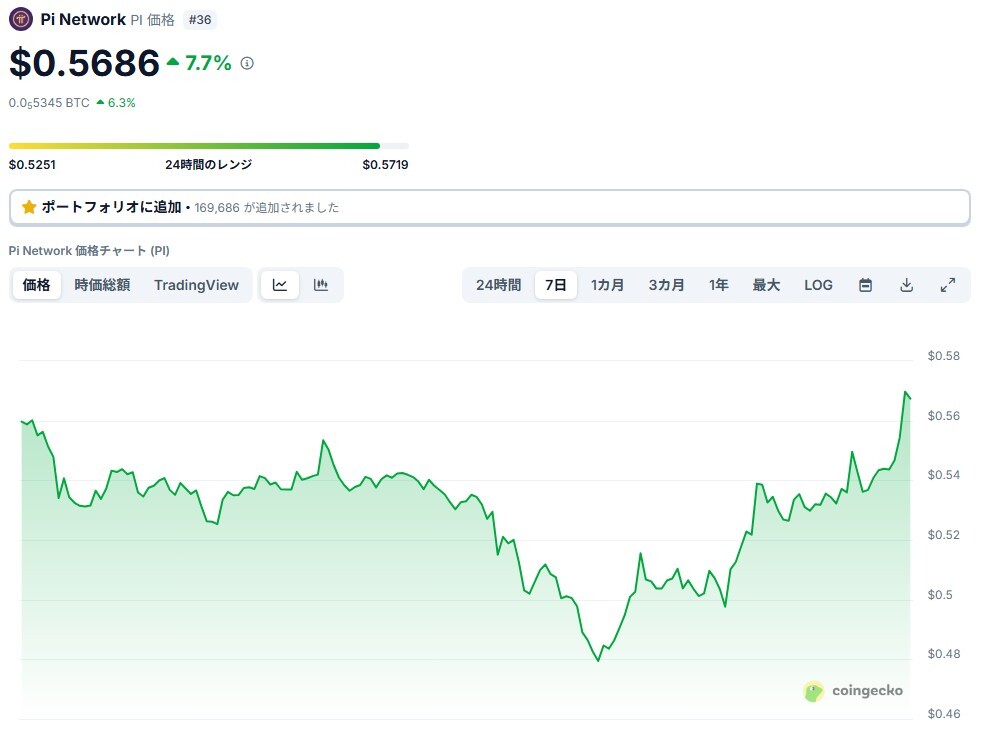Image resolution: width=983 pixels, height=733 pixels.
Task: Toggle LOG scale on the chart
Action: click(818, 285)
